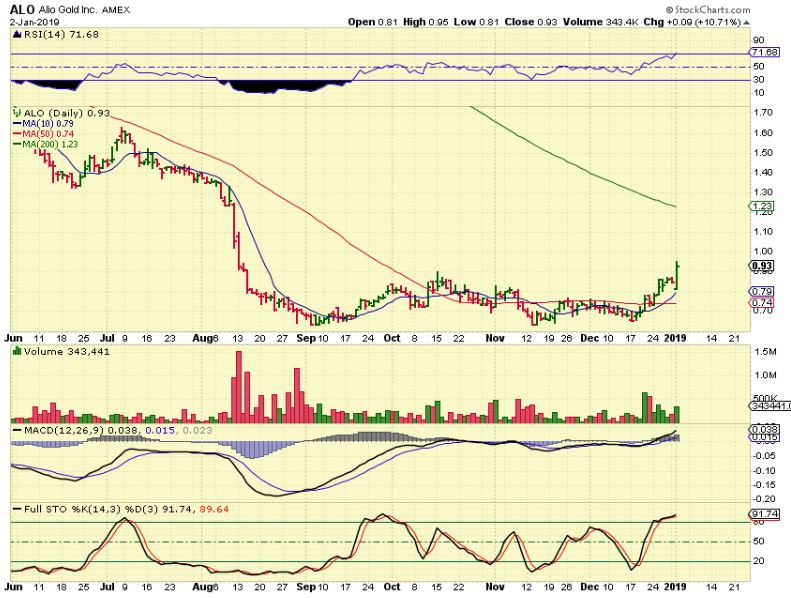The width and height of the screenshot is (791, 598).
Task: Click the 10 level on RSI scale
Action: 758,93
